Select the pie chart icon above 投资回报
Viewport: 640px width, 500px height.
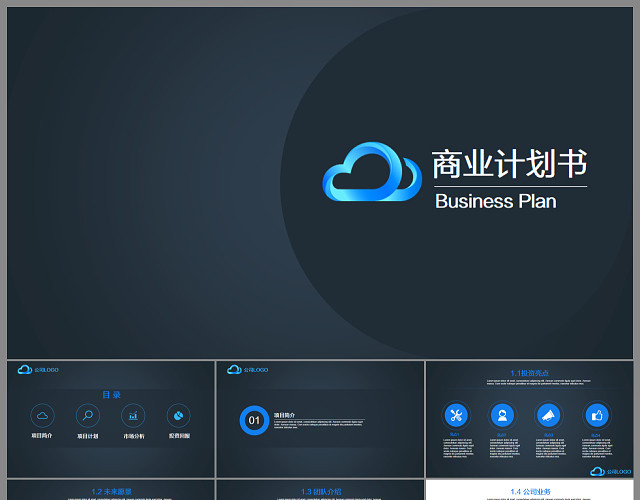click(x=178, y=416)
